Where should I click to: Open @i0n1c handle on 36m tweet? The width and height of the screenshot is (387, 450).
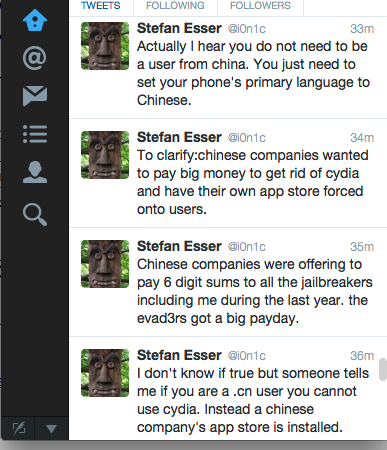[247, 356]
